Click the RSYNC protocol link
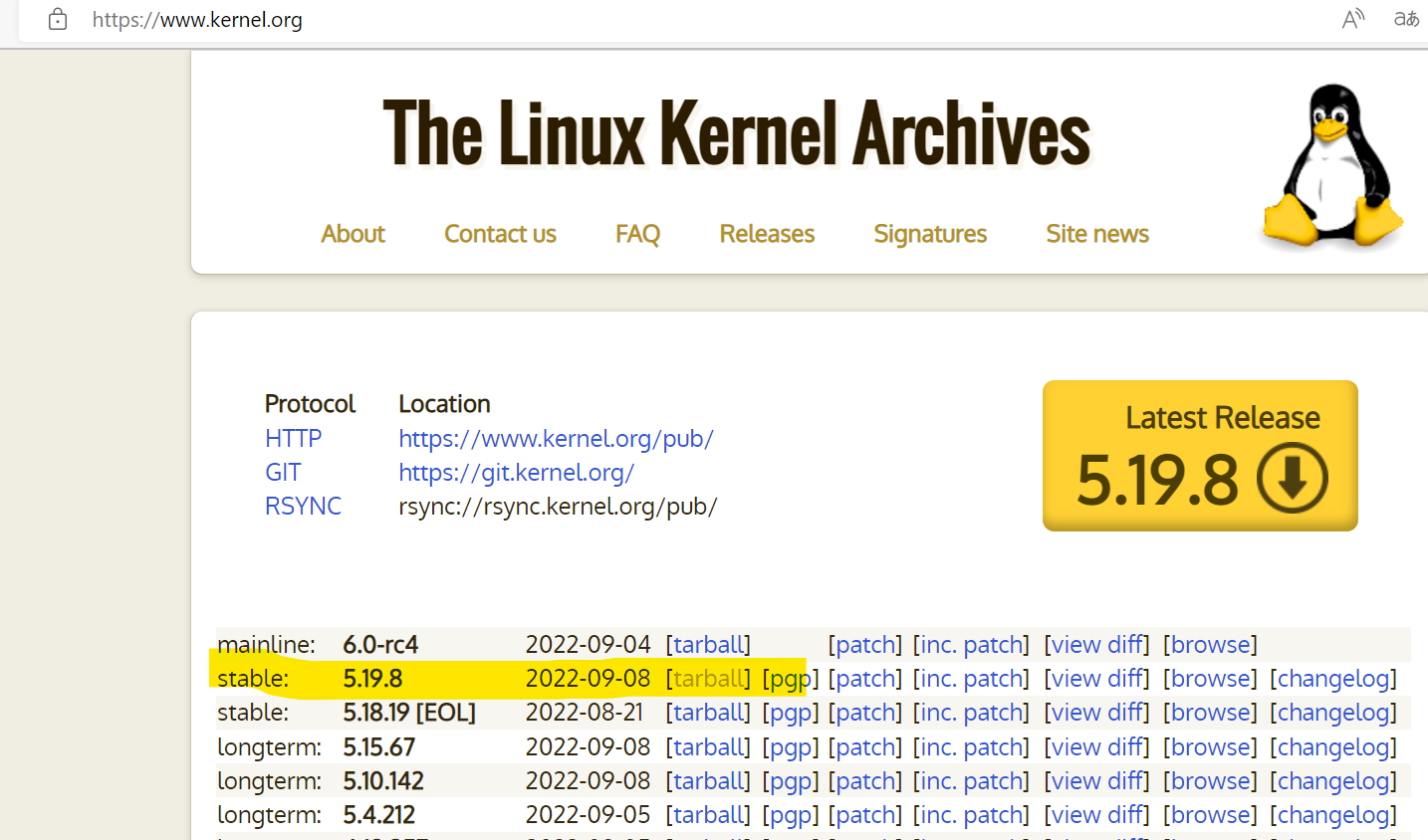Screen dimensions: 1428x840 (303, 507)
